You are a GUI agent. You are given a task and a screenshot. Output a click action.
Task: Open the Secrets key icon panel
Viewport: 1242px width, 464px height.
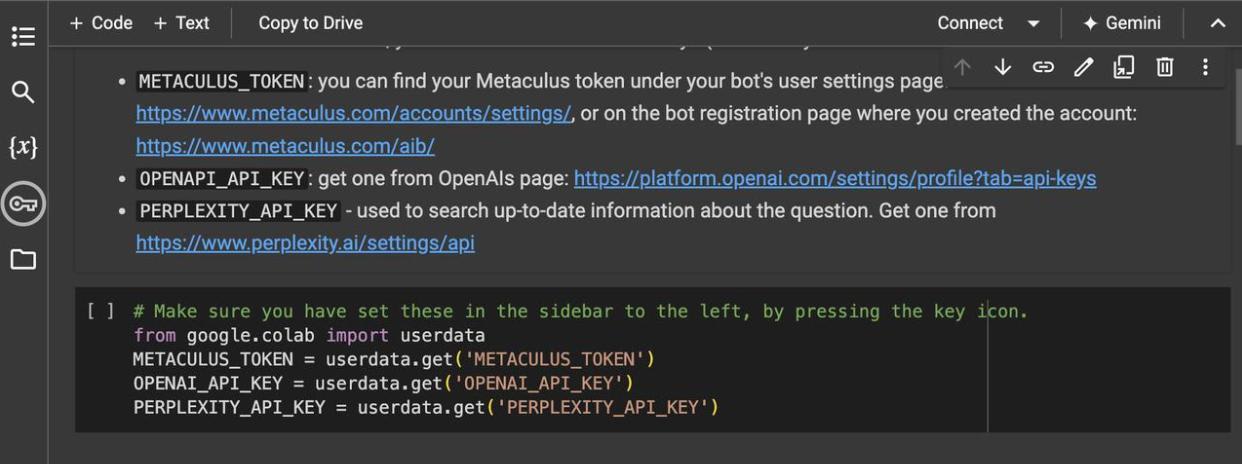click(x=22, y=204)
